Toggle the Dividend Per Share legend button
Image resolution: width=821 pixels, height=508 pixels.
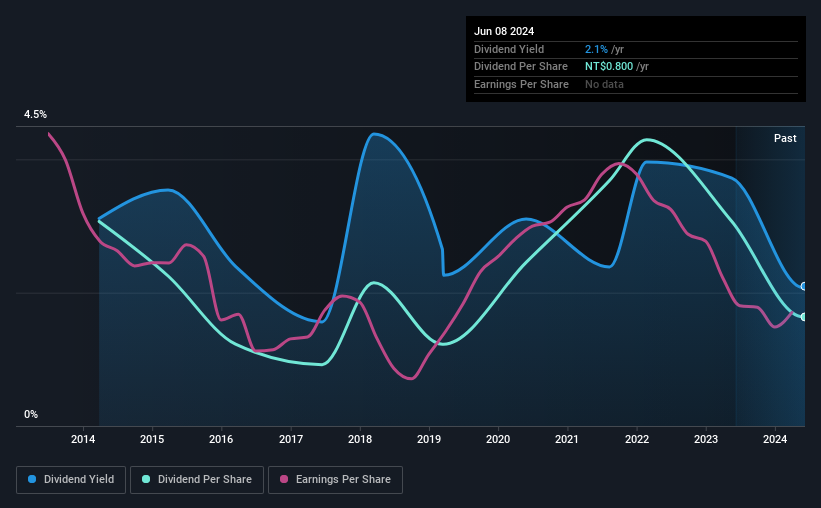(197, 480)
